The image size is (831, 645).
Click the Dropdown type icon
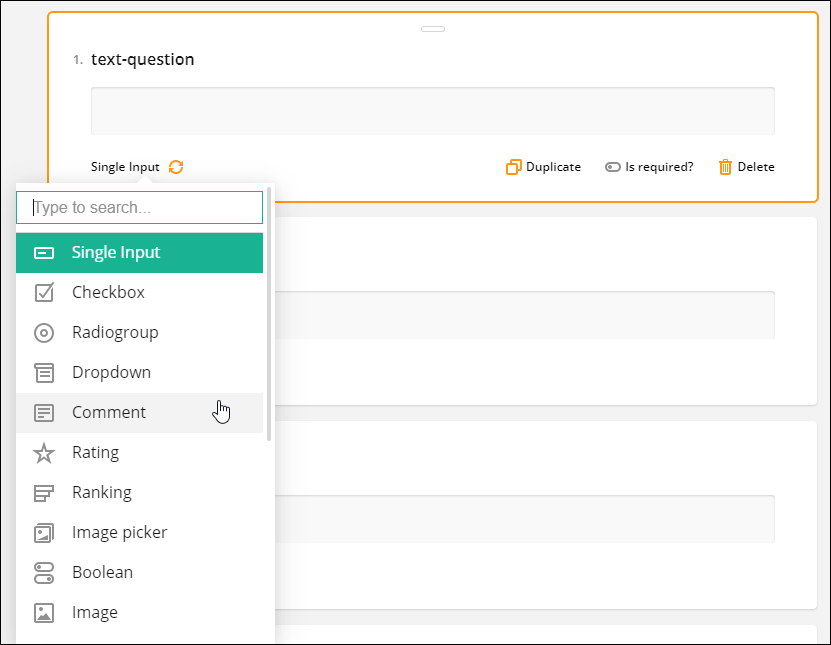point(44,373)
